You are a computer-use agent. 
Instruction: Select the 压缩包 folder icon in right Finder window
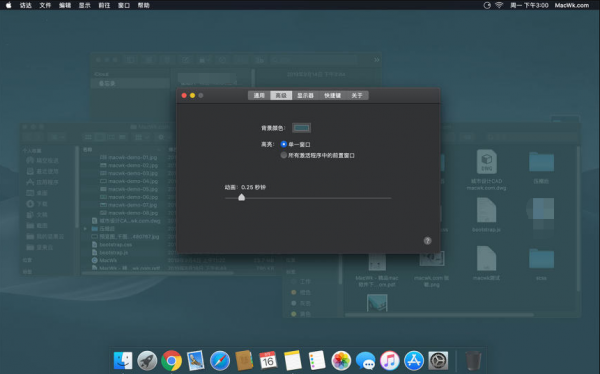(x=541, y=162)
